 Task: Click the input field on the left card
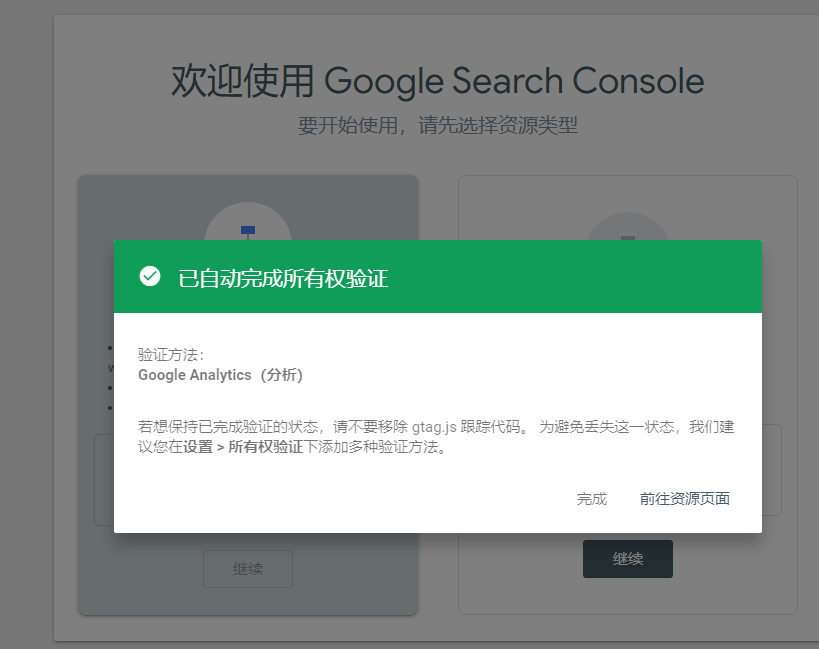coord(104,479)
